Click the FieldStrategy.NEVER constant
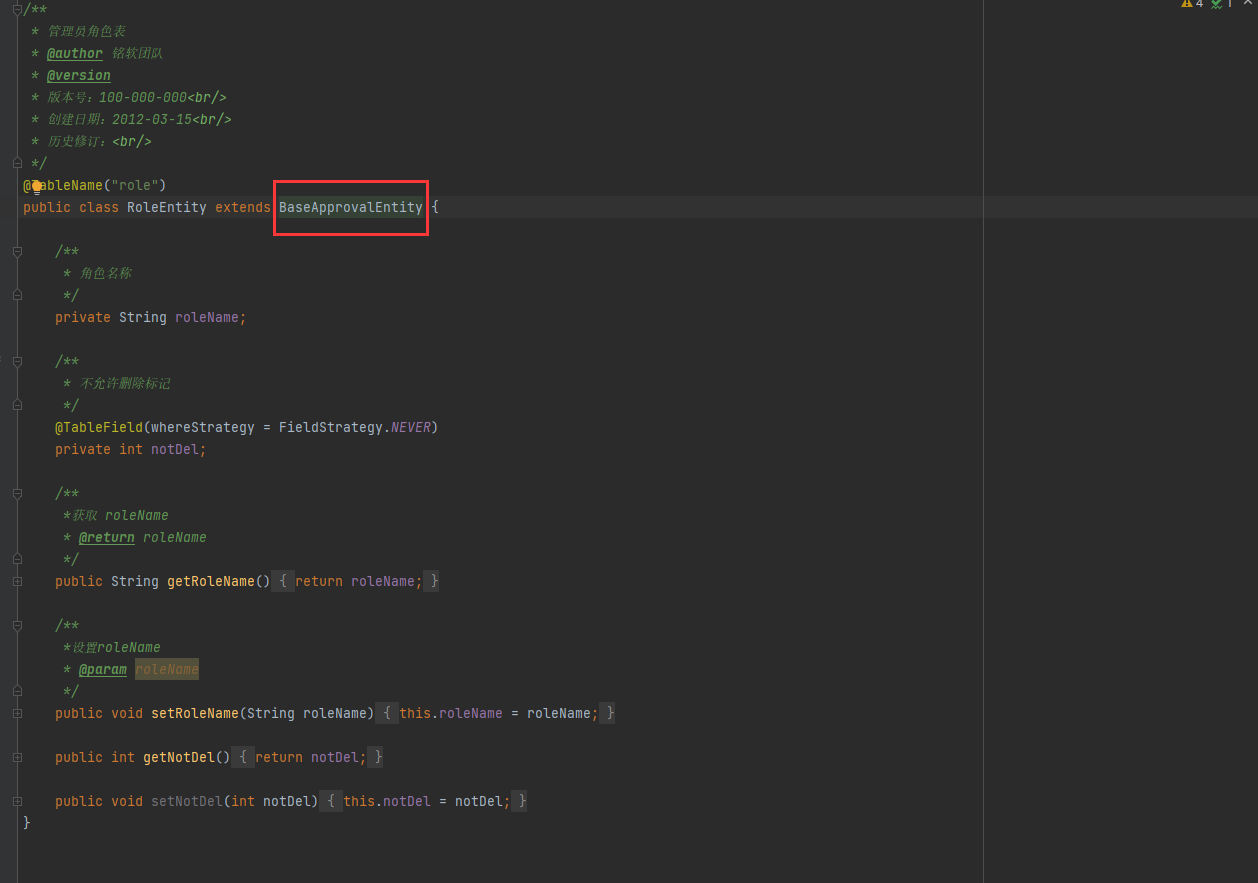The height and width of the screenshot is (883, 1258). point(410,427)
